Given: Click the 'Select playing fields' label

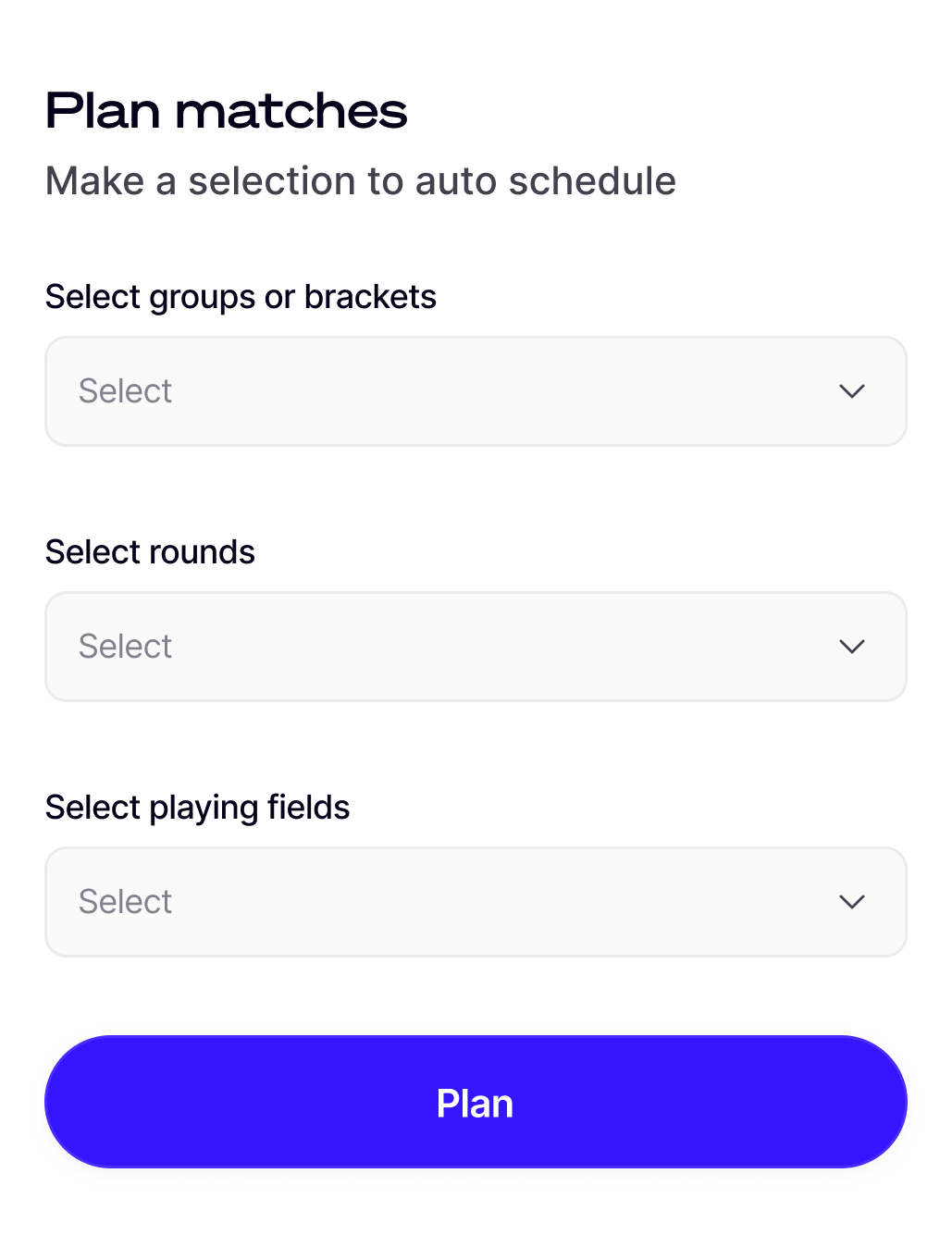Looking at the screenshot, I should (x=197, y=808).
